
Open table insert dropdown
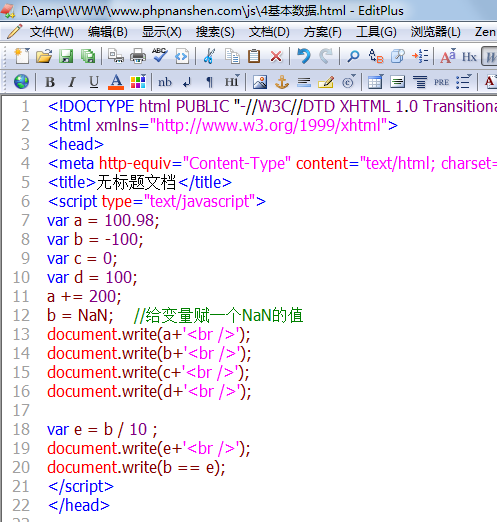click(x=375, y=82)
